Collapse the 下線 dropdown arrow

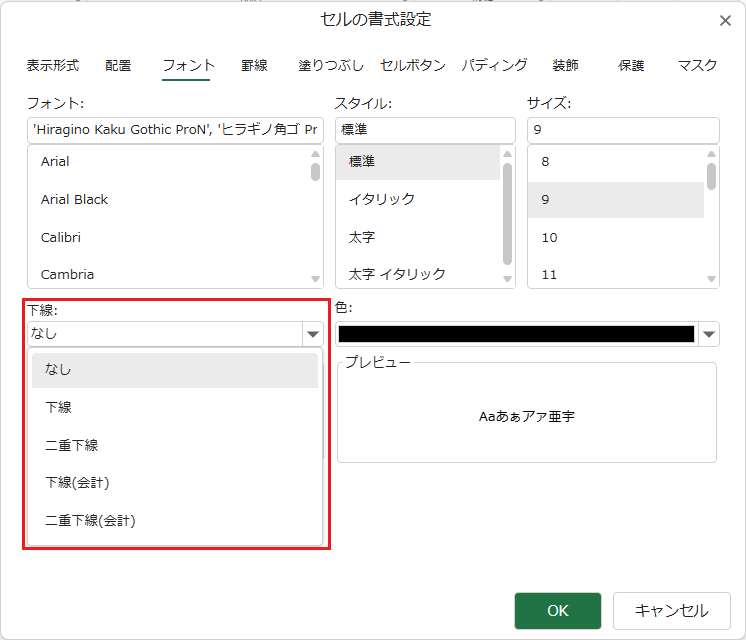click(x=313, y=334)
